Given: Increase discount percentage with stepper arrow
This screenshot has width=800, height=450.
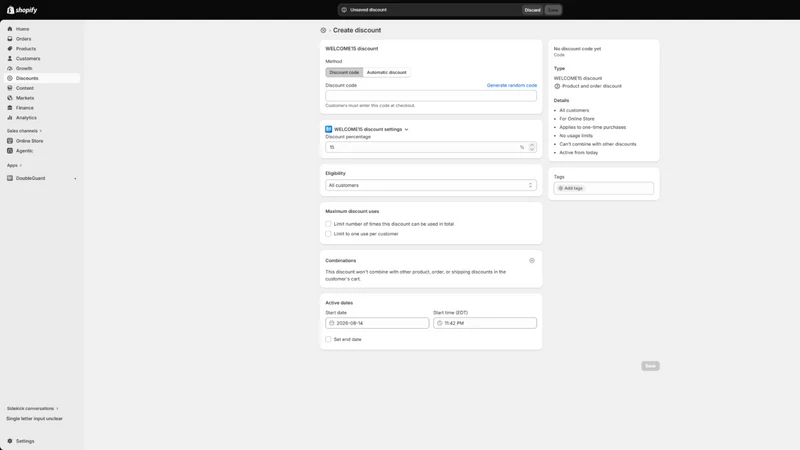Looking at the screenshot, I should [532, 145].
